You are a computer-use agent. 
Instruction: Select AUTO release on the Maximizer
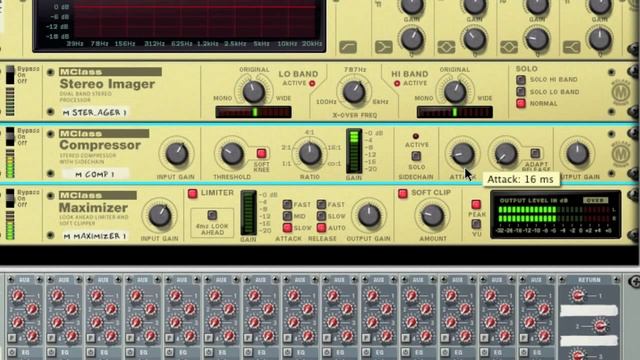pos(321,227)
